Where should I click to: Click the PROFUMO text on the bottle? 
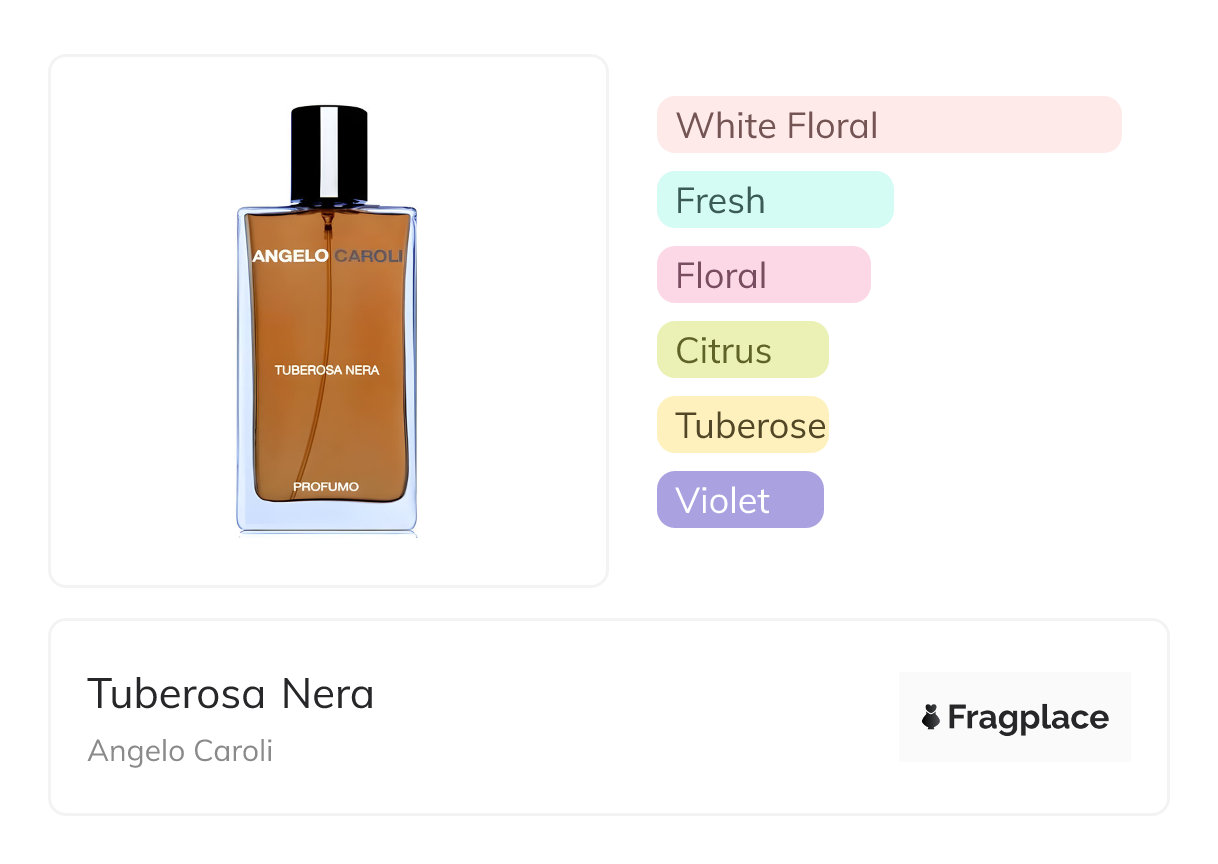[326, 487]
